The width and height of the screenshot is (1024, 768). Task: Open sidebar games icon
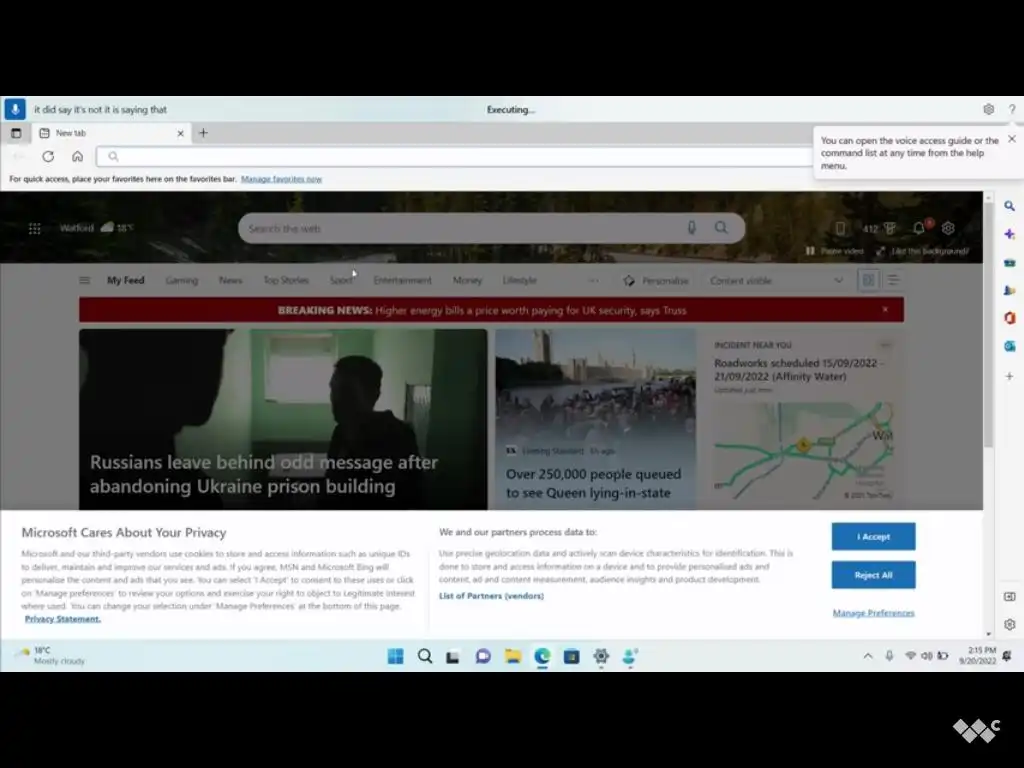[1010, 291]
